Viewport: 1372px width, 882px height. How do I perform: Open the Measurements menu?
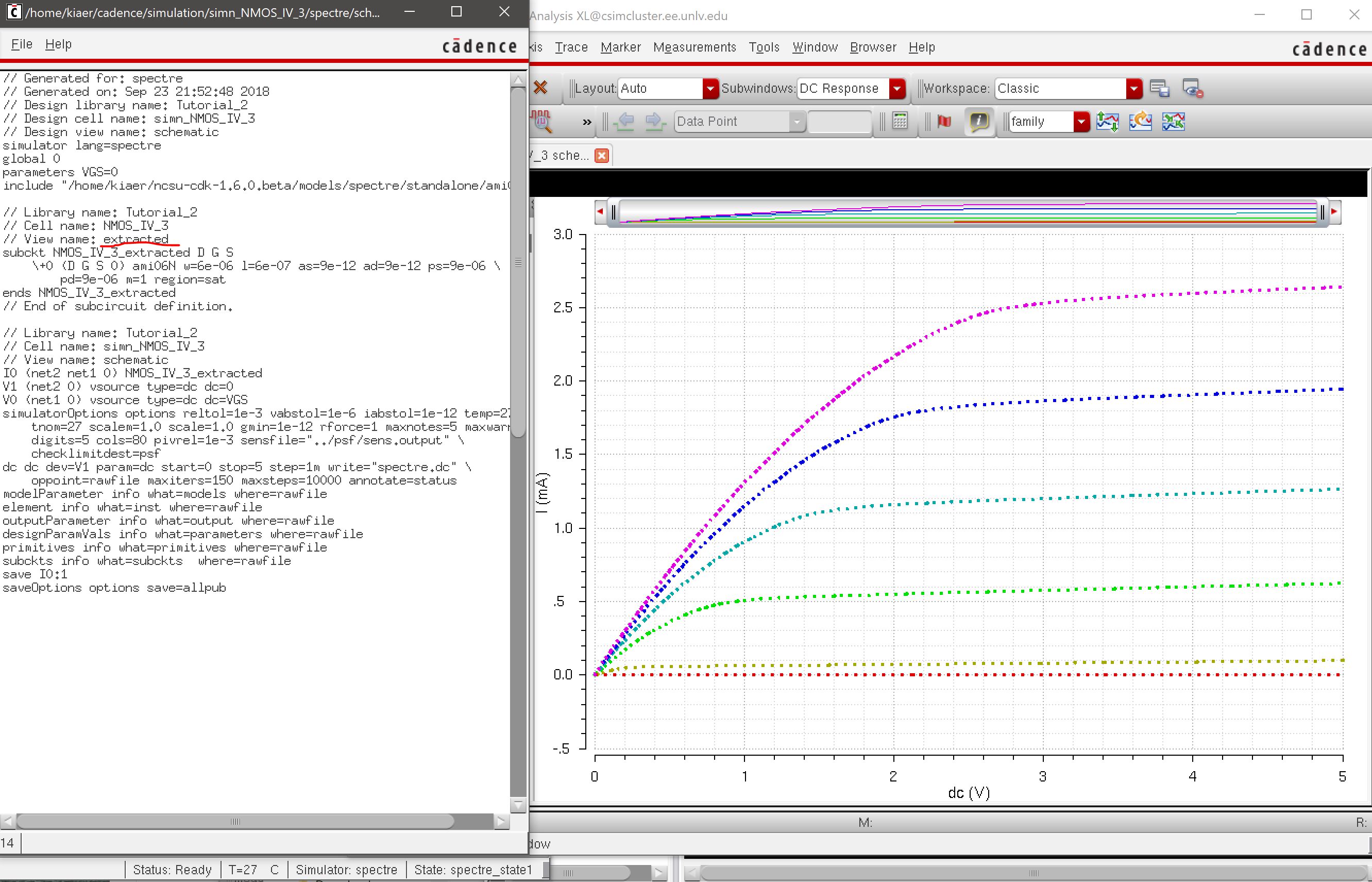(695, 47)
